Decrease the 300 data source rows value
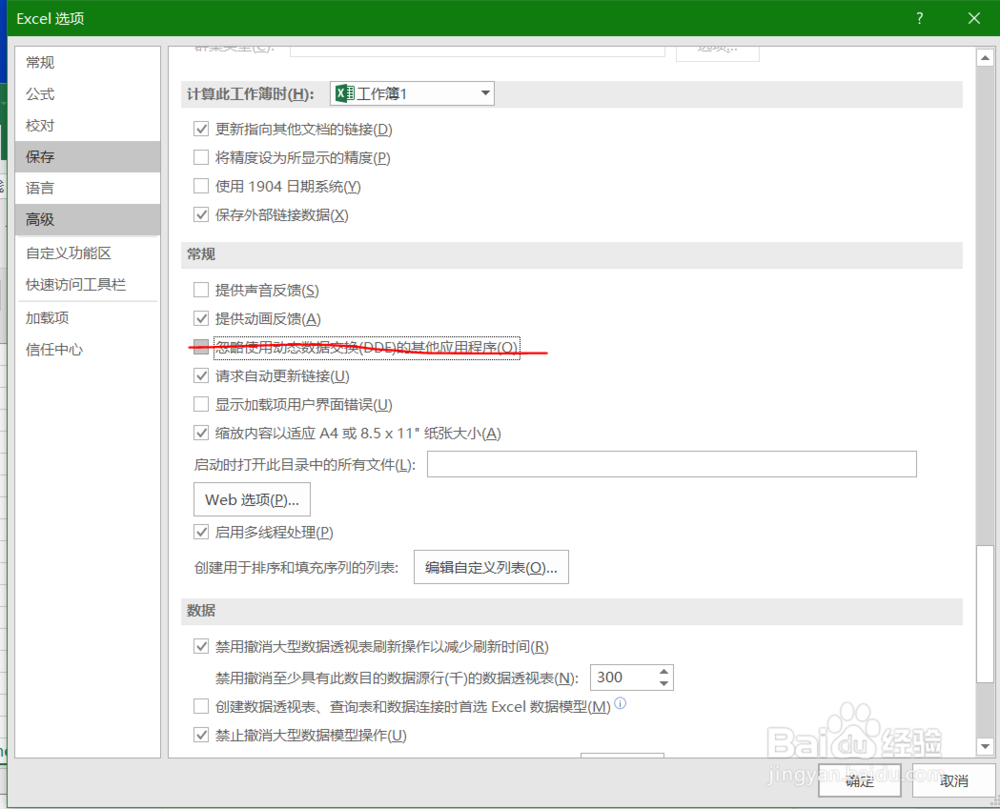This screenshot has width=1000, height=809. [664, 683]
